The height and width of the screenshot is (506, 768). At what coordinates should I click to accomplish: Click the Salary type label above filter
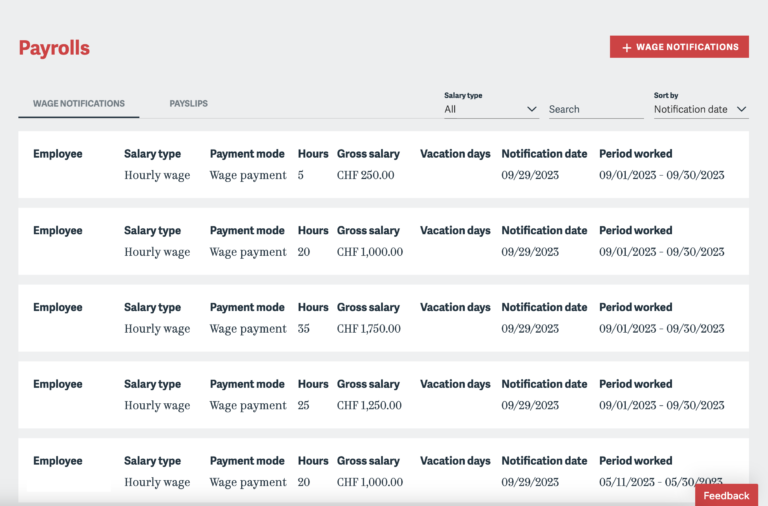[463, 95]
